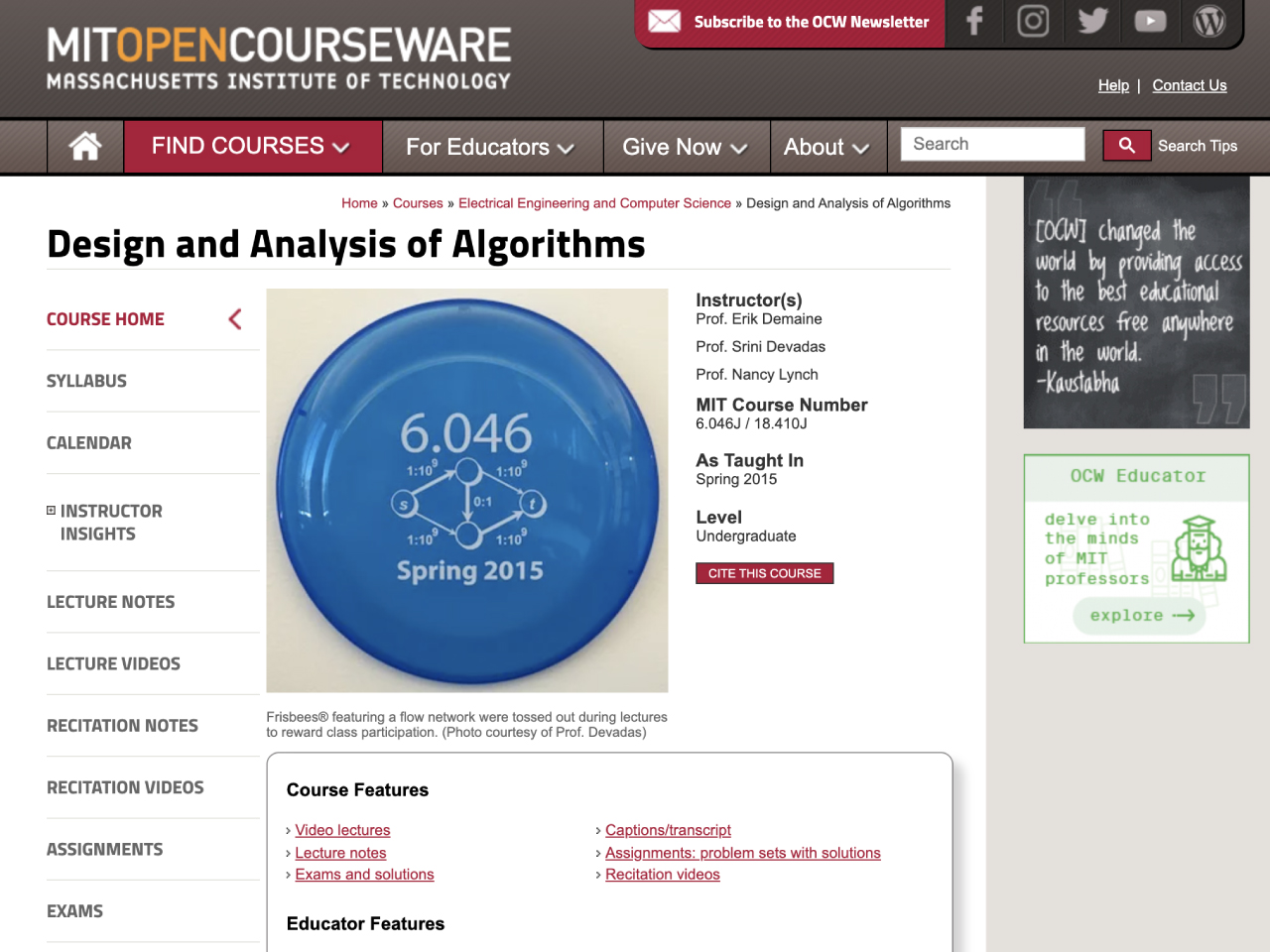1270x952 pixels.
Task: Open the Video lectures link
Action: coord(342,830)
